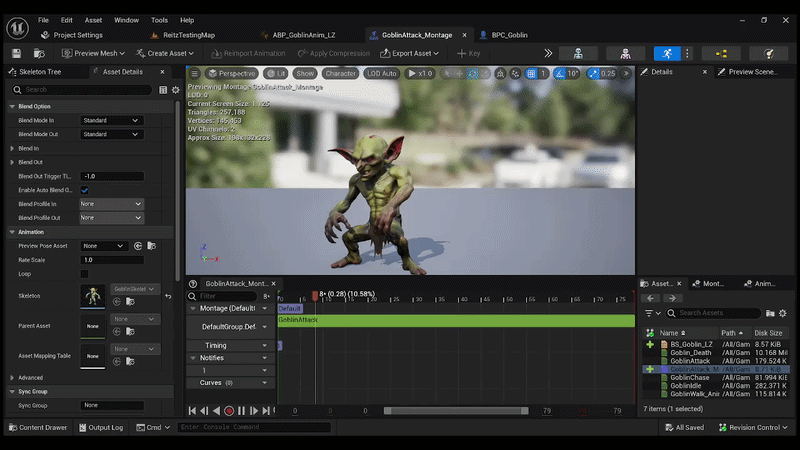The image size is (800, 450).
Task: Toggle scale snap icon in viewport
Action: tap(593, 73)
